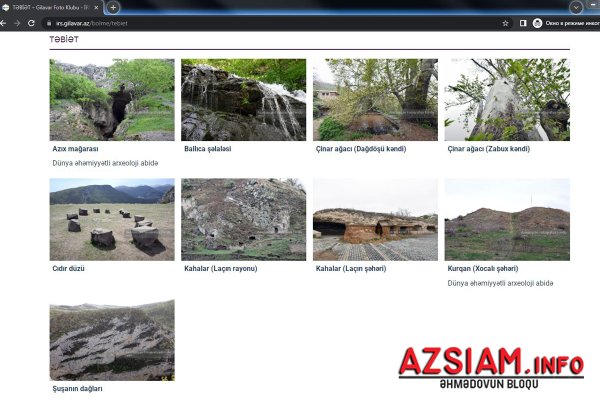Open the Azıx mağarası photo thumbnail

(112, 100)
